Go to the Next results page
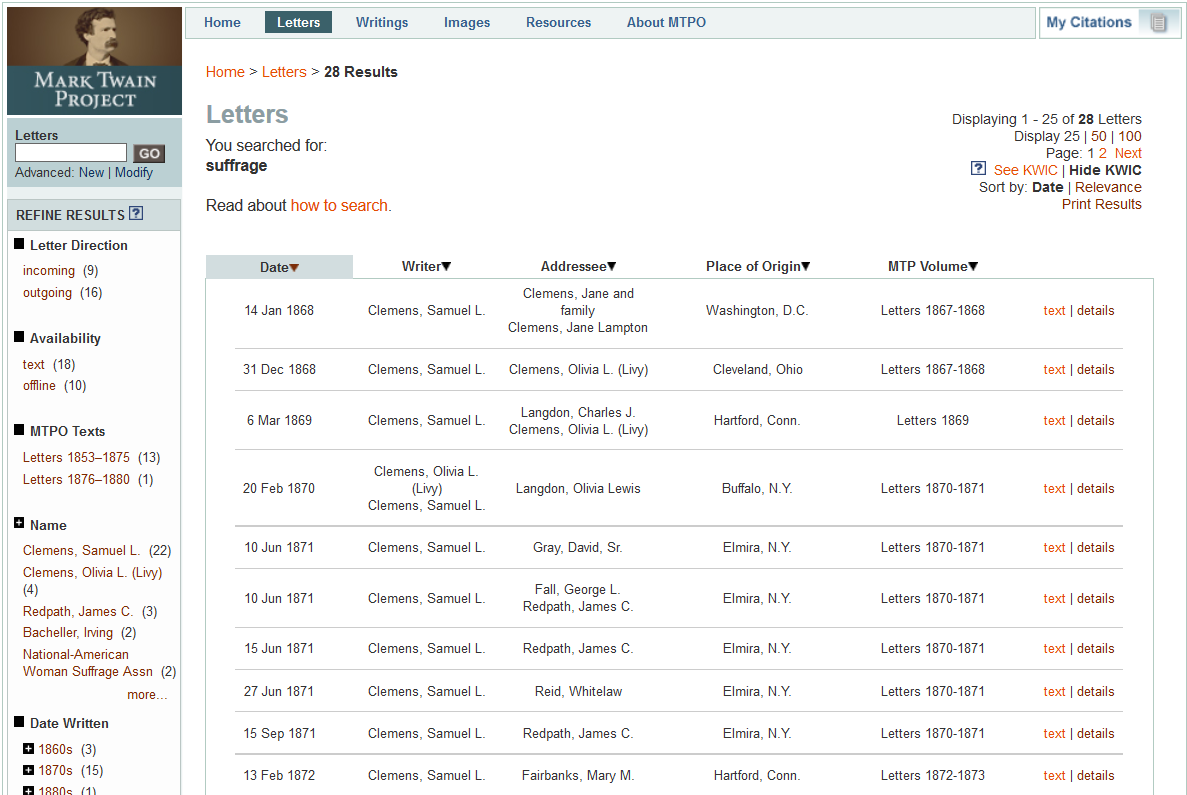Screen dimensions: 1187x795 (x=1128, y=153)
